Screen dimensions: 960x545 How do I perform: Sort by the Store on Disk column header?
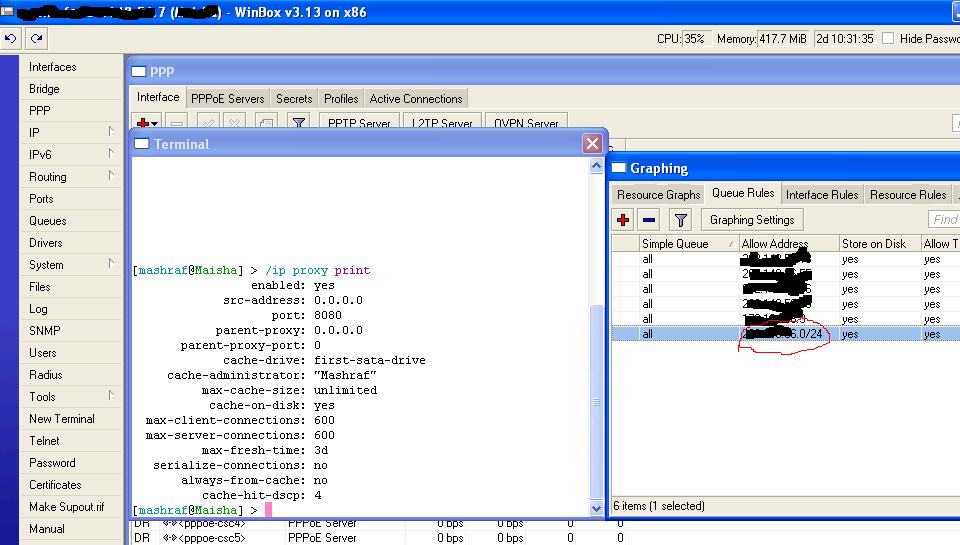879,244
